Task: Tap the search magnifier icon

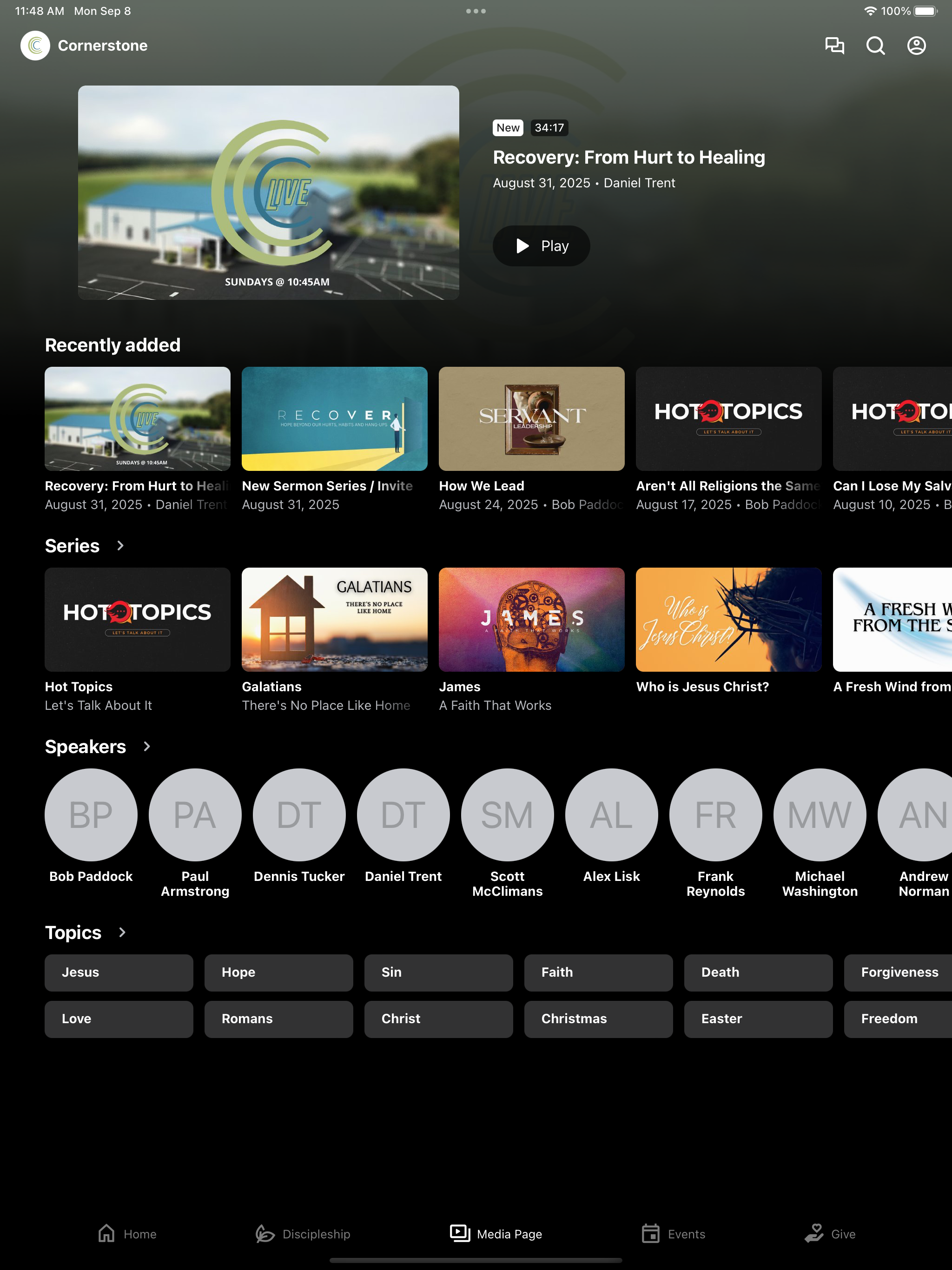Action: 875,46
